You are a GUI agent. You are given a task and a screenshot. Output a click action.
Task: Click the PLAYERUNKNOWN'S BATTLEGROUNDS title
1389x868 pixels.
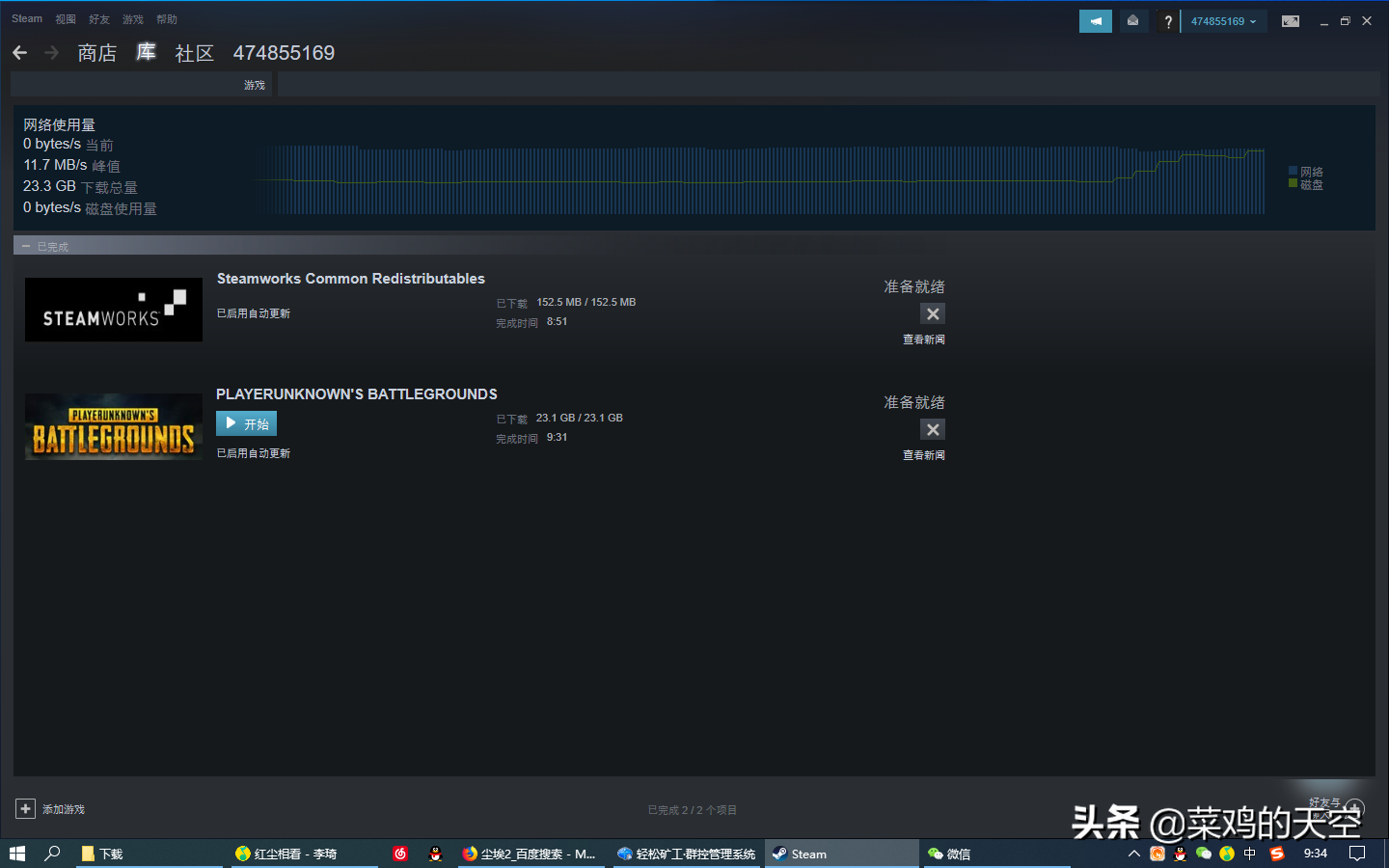tap(357, 394)
